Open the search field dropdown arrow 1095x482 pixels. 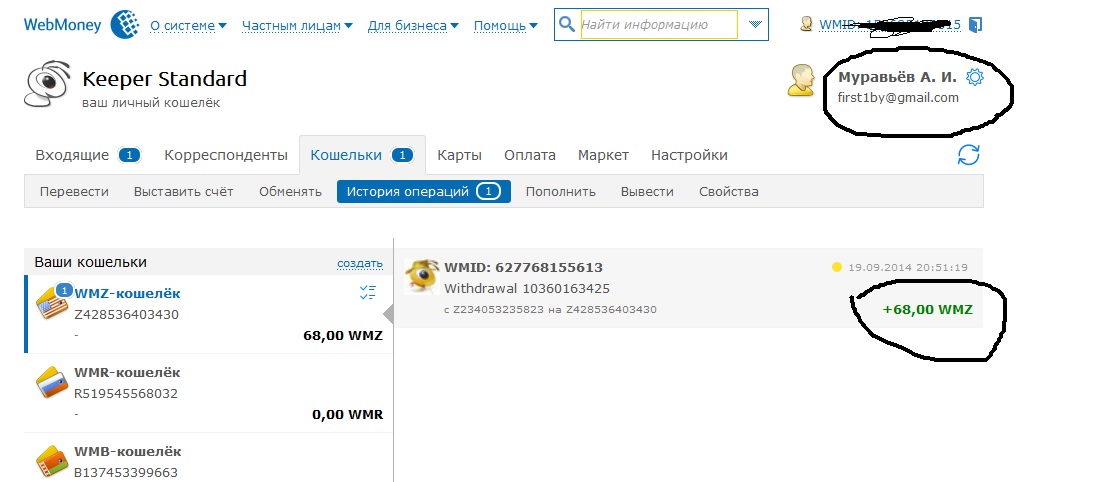[755, 24]
